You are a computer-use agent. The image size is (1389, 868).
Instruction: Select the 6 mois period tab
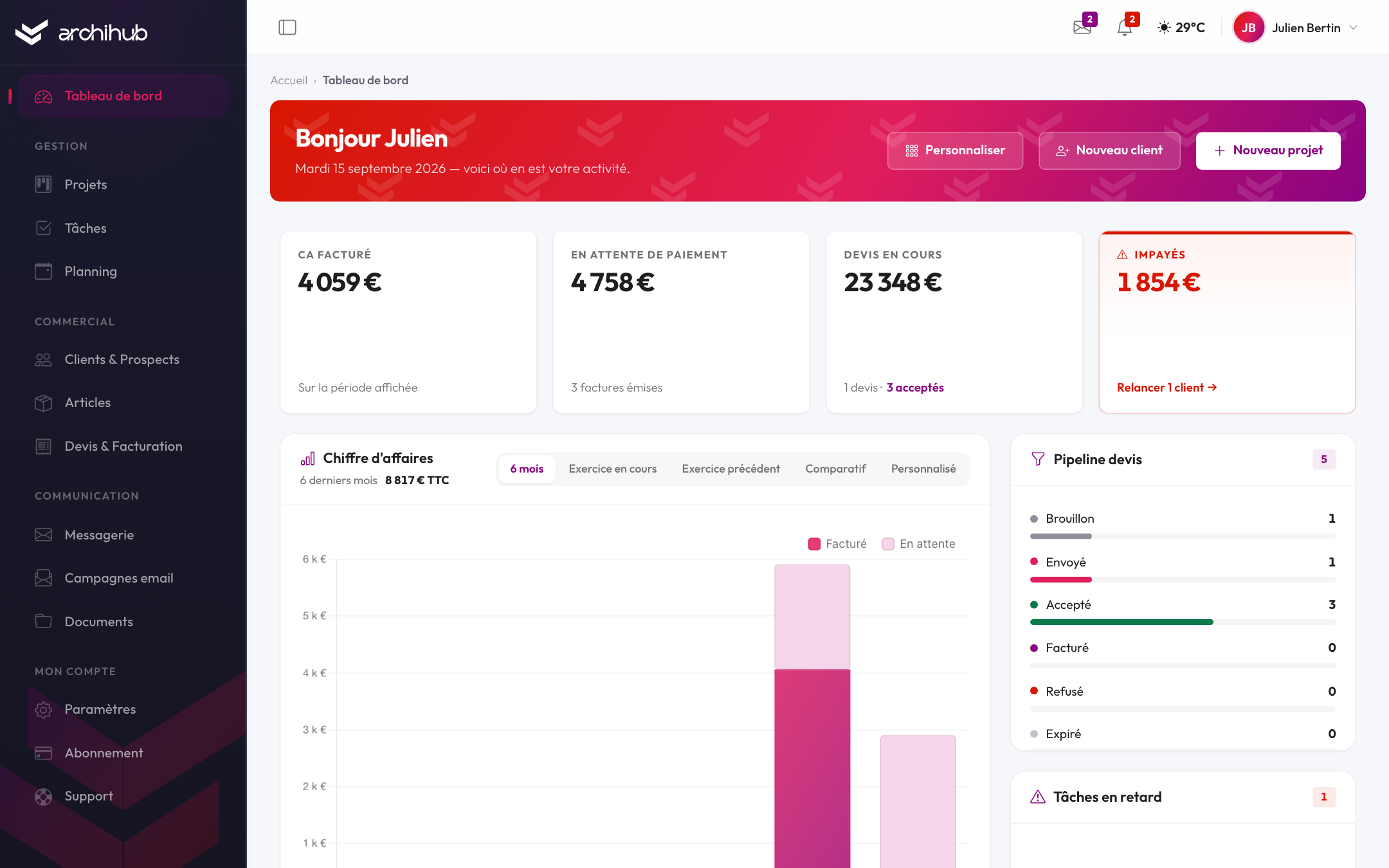[527, 469]
